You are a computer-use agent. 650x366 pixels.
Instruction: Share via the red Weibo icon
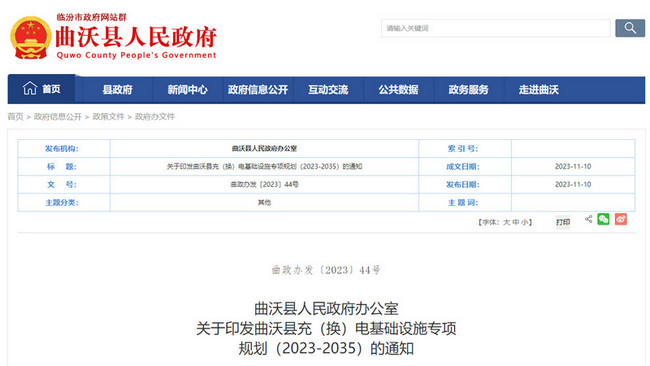[621, 219]
